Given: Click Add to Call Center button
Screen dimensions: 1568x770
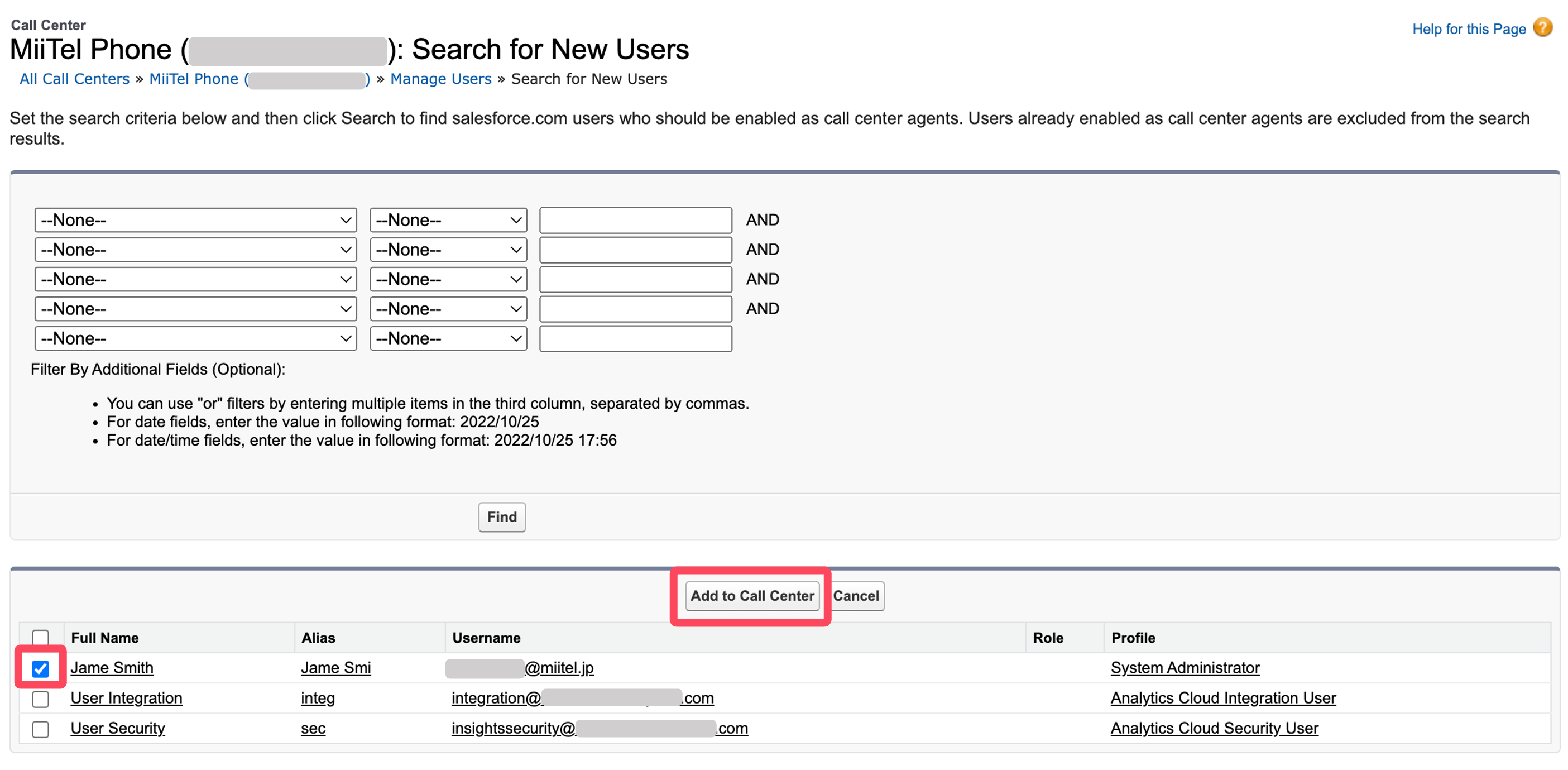Looking at the screenshot, I should [x=752, y=596].
